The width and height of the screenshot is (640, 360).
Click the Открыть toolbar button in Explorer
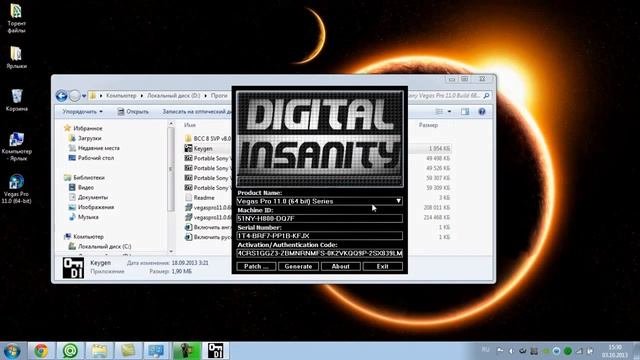pyautogui.click(x=133, y=111)
